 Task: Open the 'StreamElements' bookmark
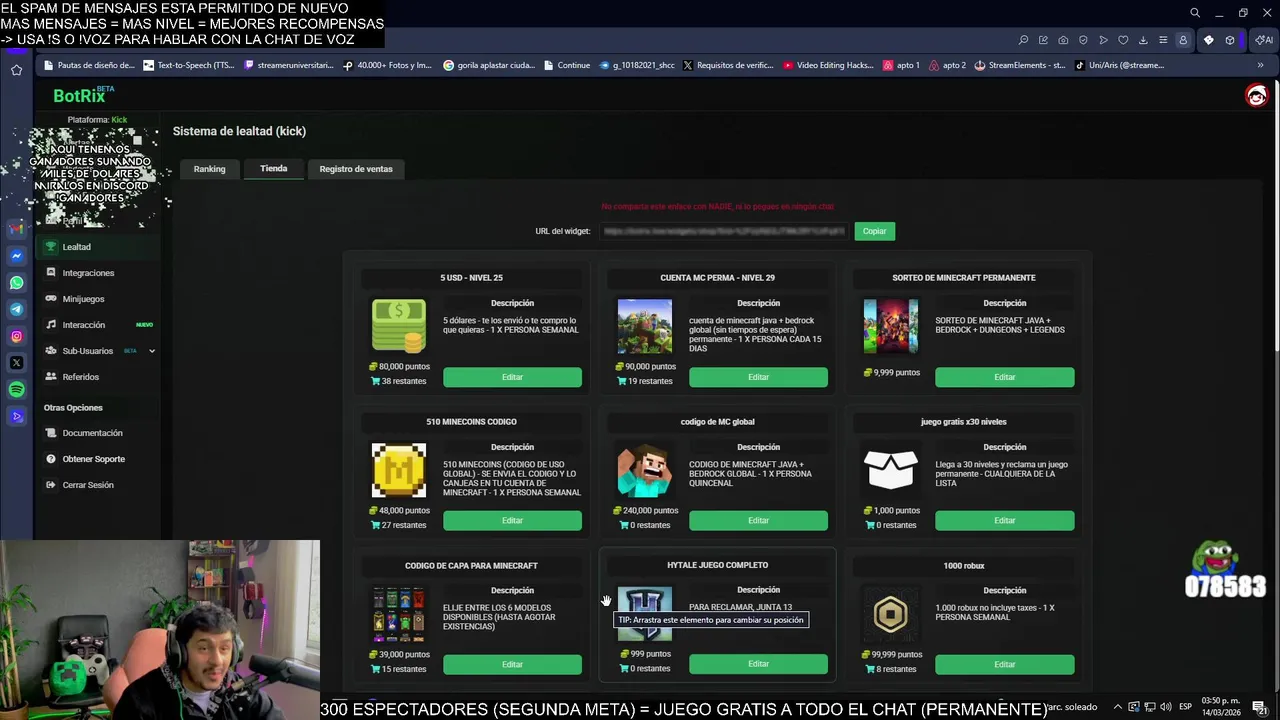point(1019,65)
